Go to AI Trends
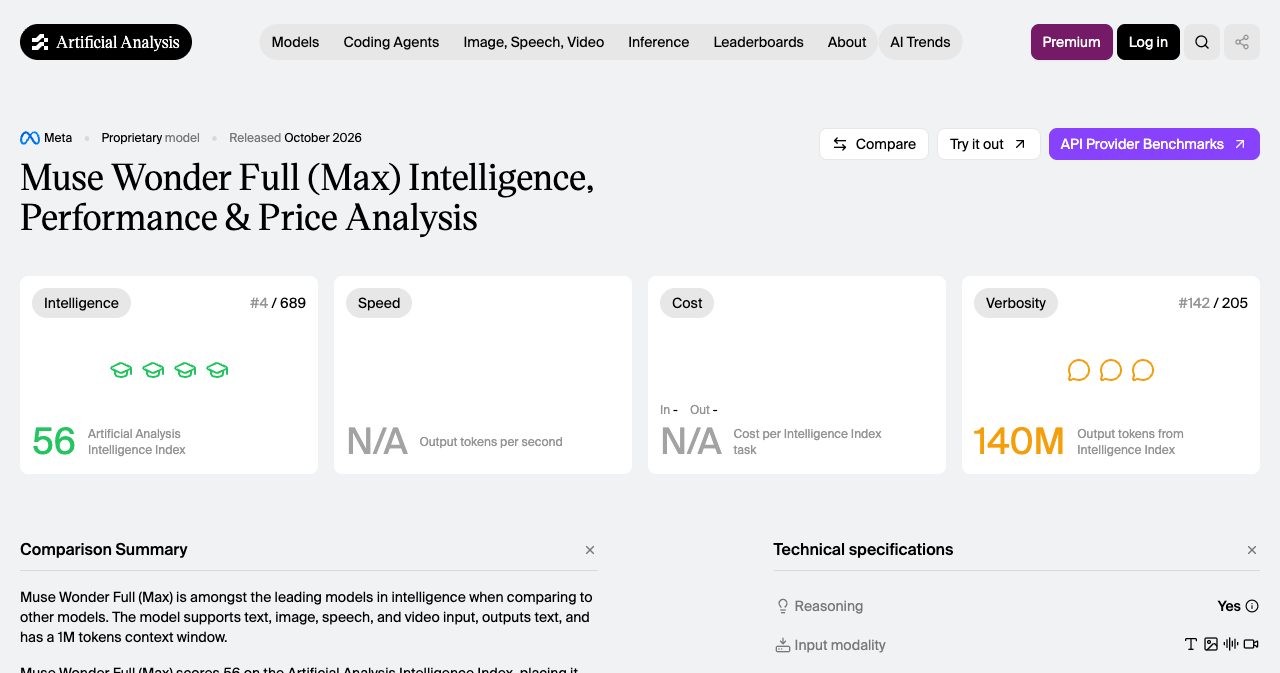Viewport: 1280px width, 673px height. pyautogui.click(x=920, y=42)
